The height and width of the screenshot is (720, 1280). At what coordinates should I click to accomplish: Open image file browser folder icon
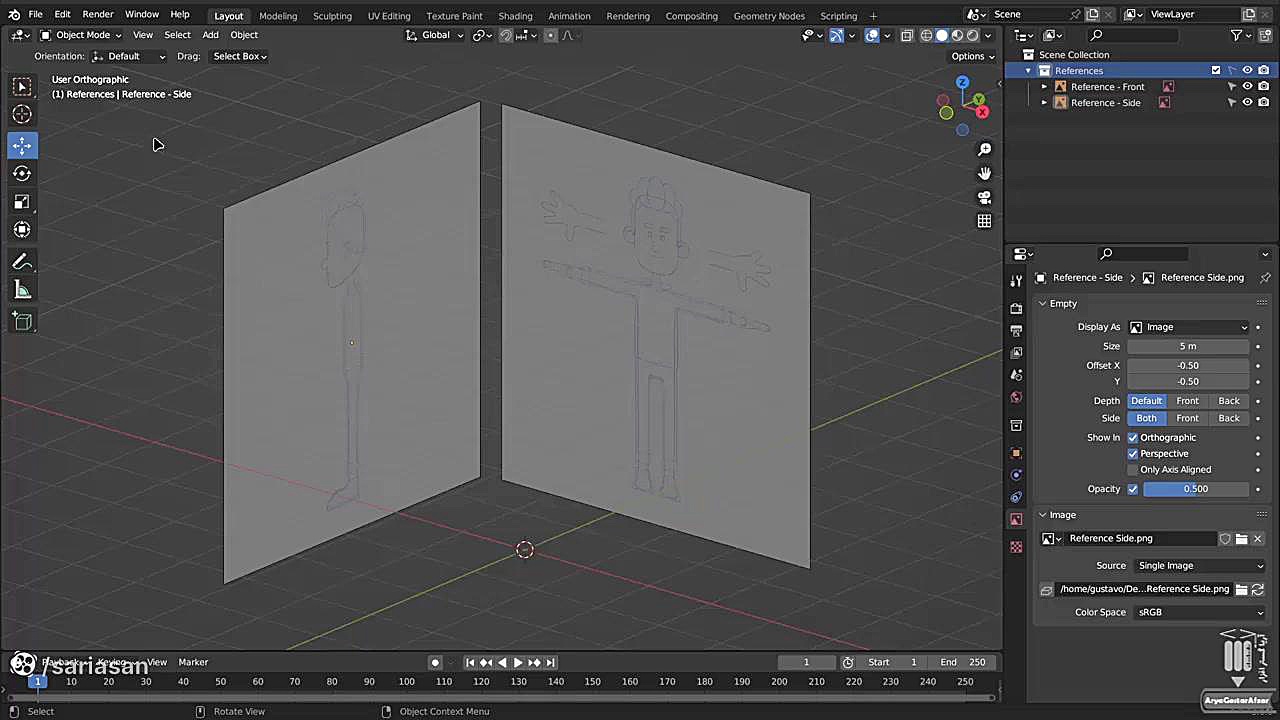(x=1241, y=589)
